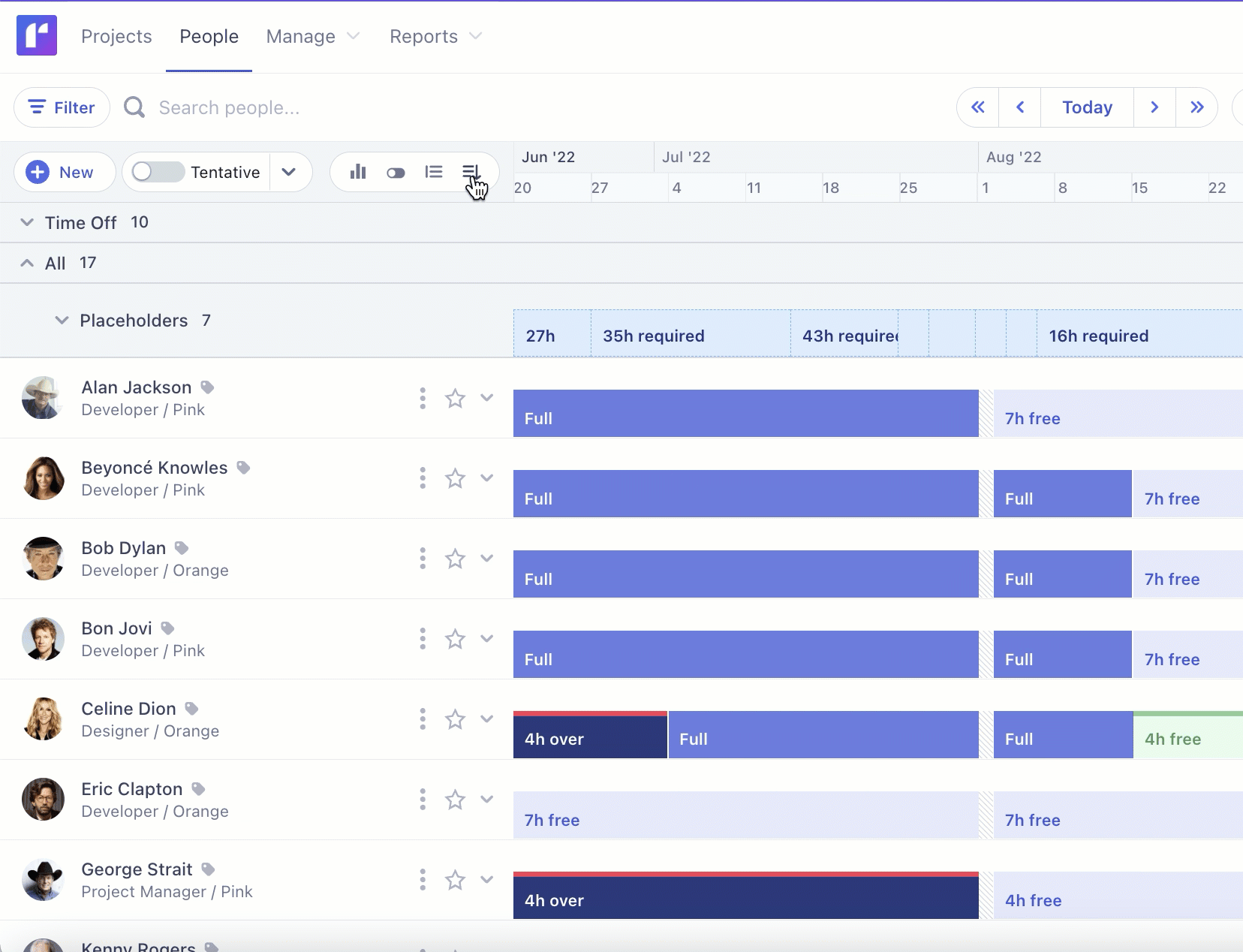The height and width of the screenshot is (952, 1243).
Task: Click the tag icon next to Bob Dylan
Action: pyautogui.click(x=181, y=547)
